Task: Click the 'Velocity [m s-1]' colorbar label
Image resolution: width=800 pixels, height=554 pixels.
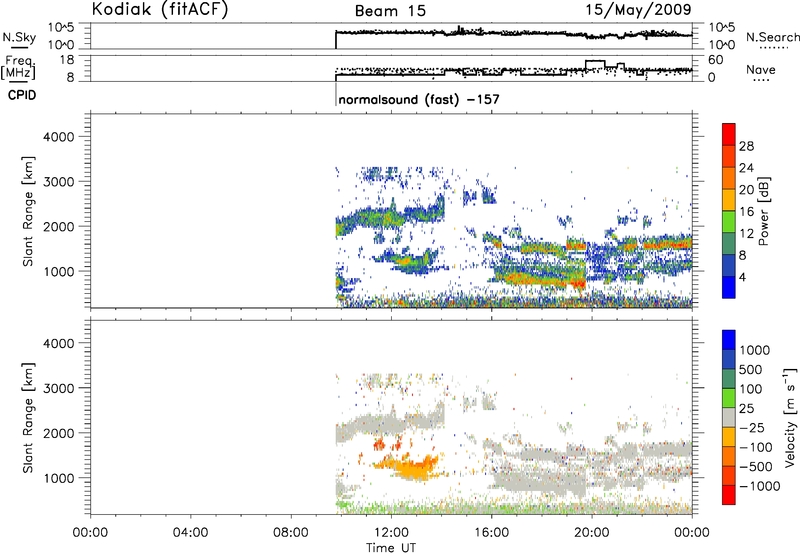Action: pos(790,417)
